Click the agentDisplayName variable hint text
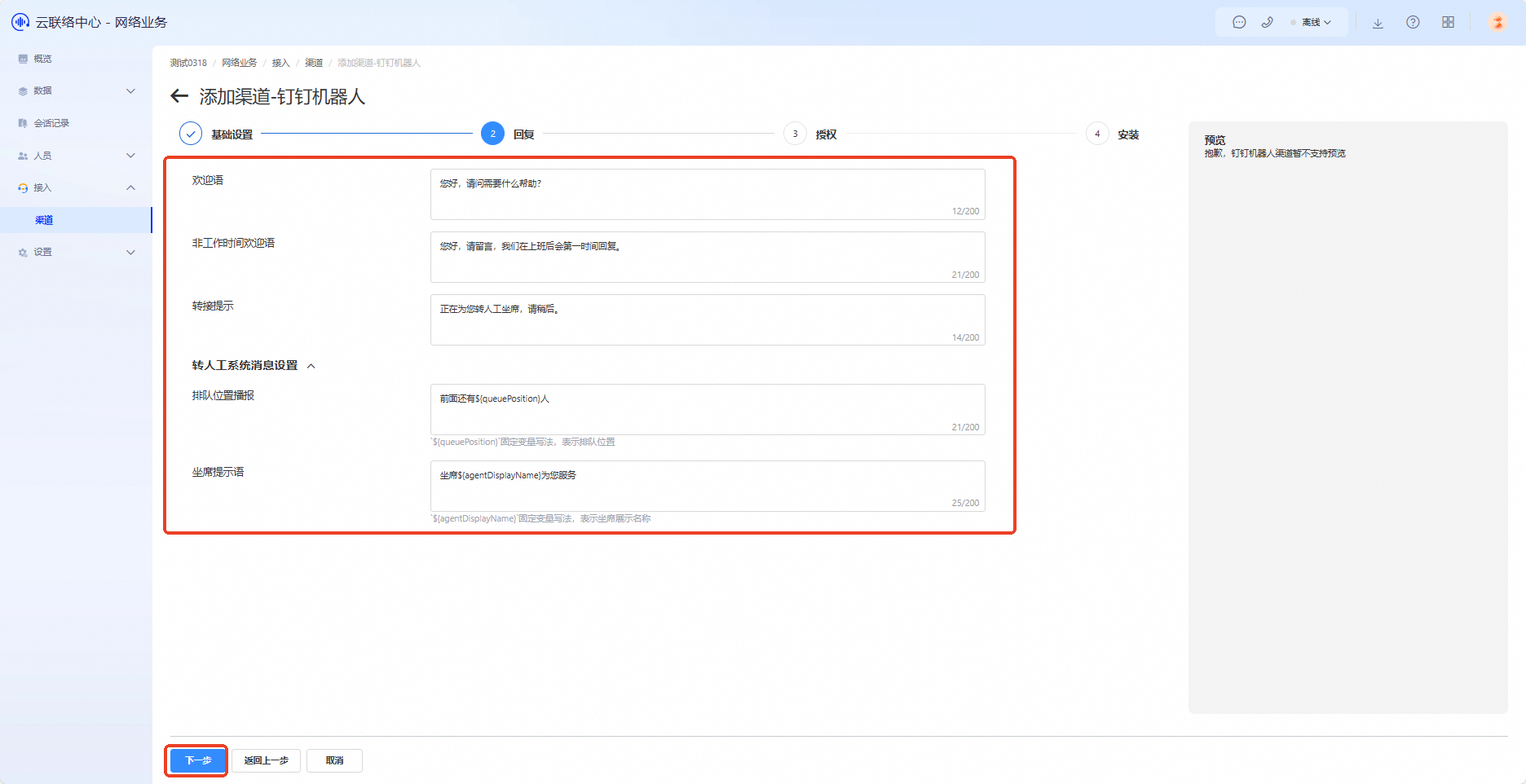The image size is (1526, 784). (540, 518)
